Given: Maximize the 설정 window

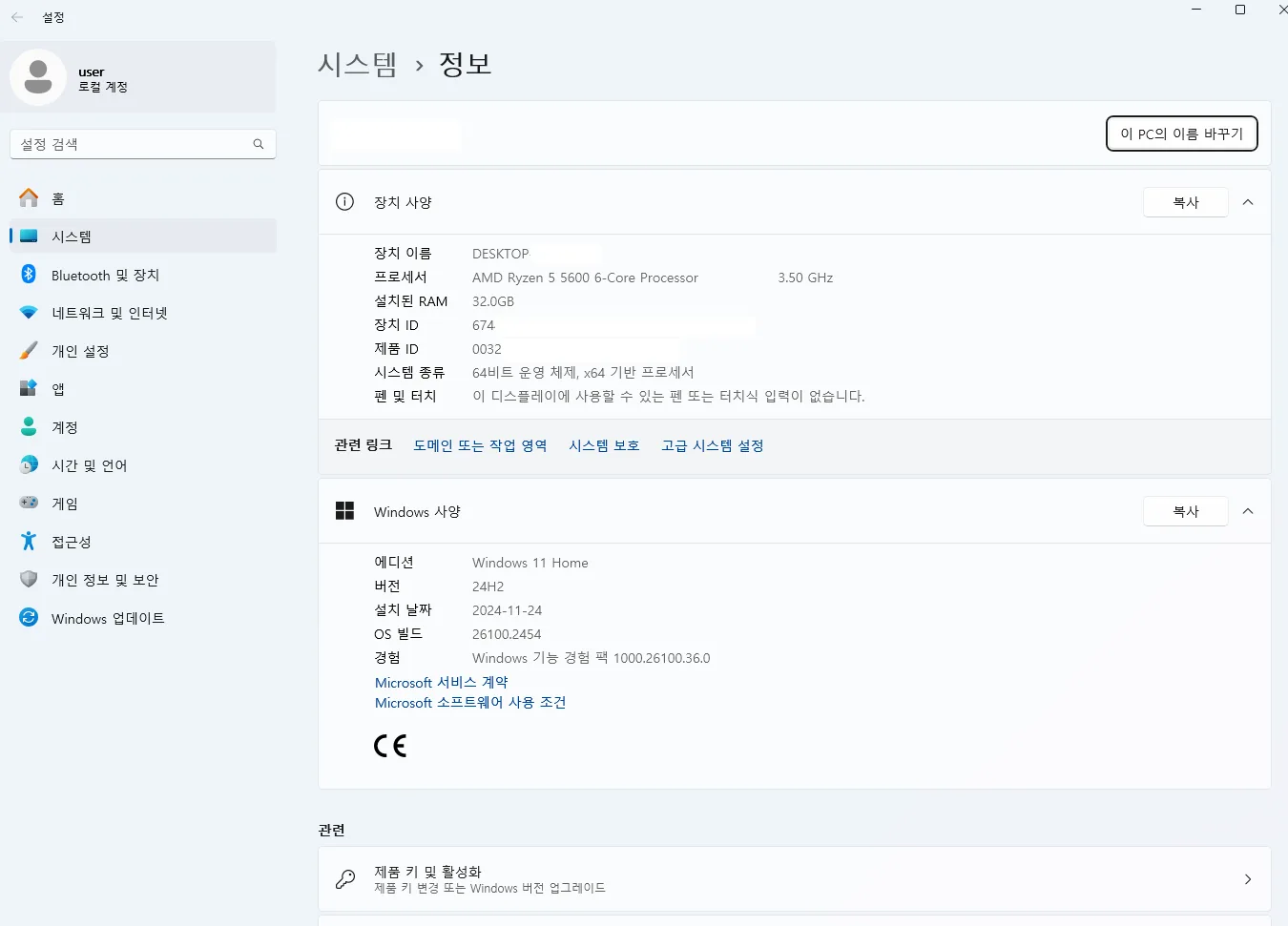Looking at the screenshot, I should click(1240, 10).
